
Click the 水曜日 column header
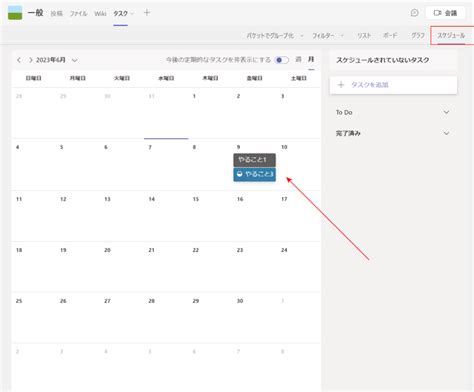click(166, 78)
